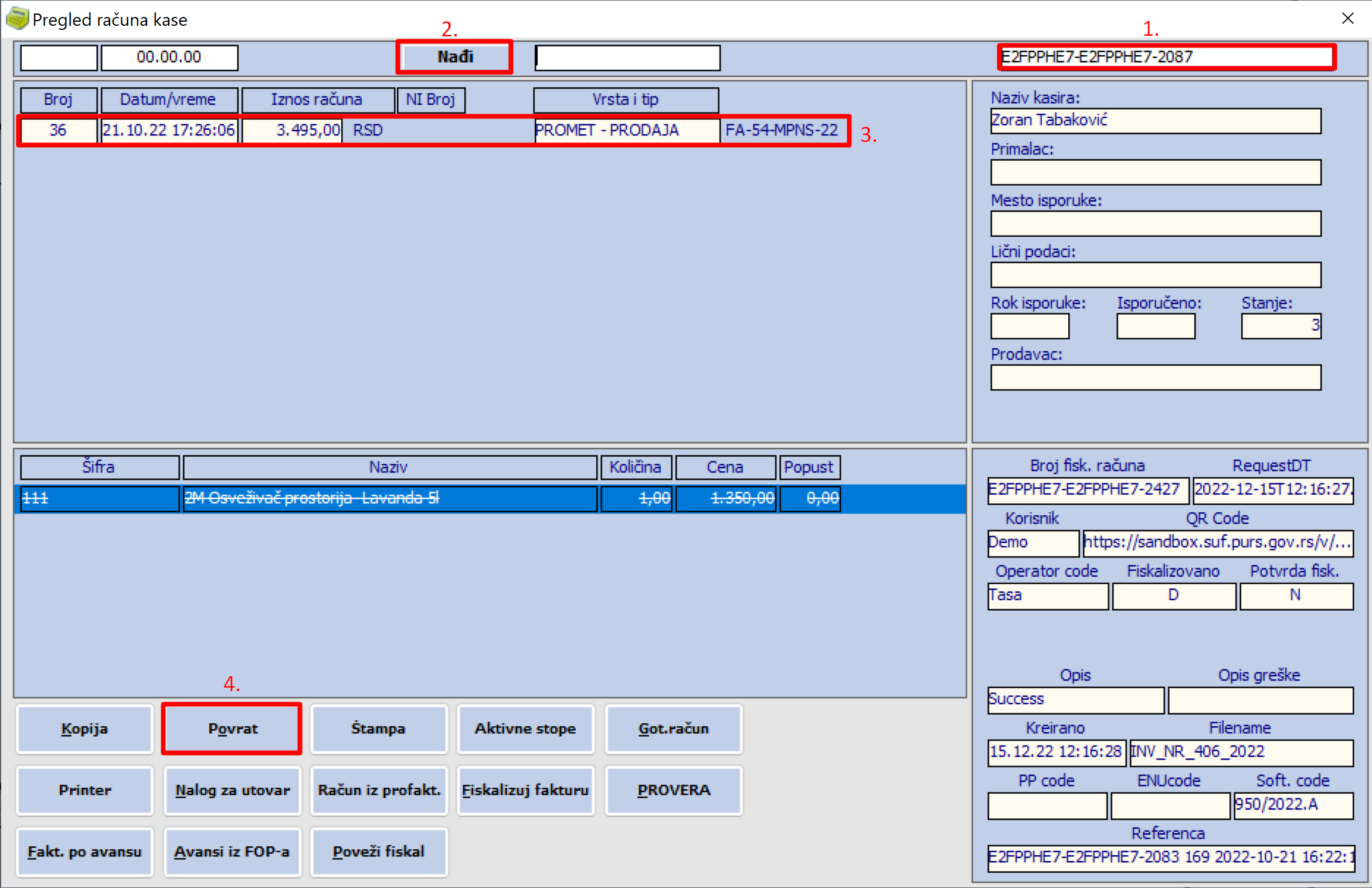
Task: Click the PROMET - PRODAJA cell
Action: click(627, 130)
